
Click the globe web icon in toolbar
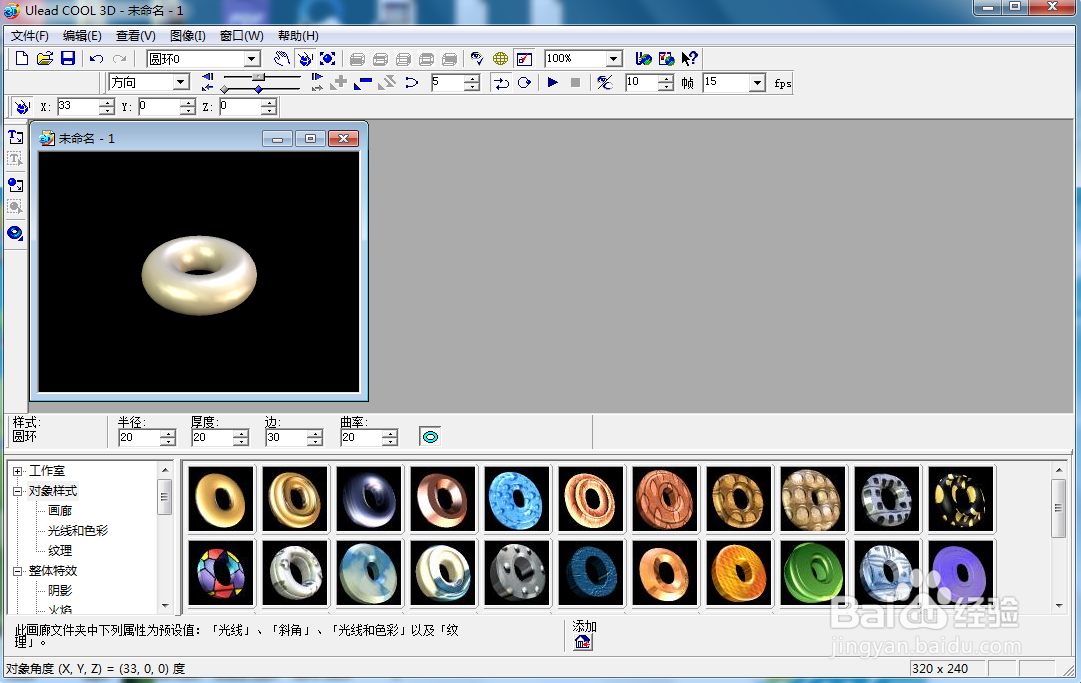tap(501, 59)
